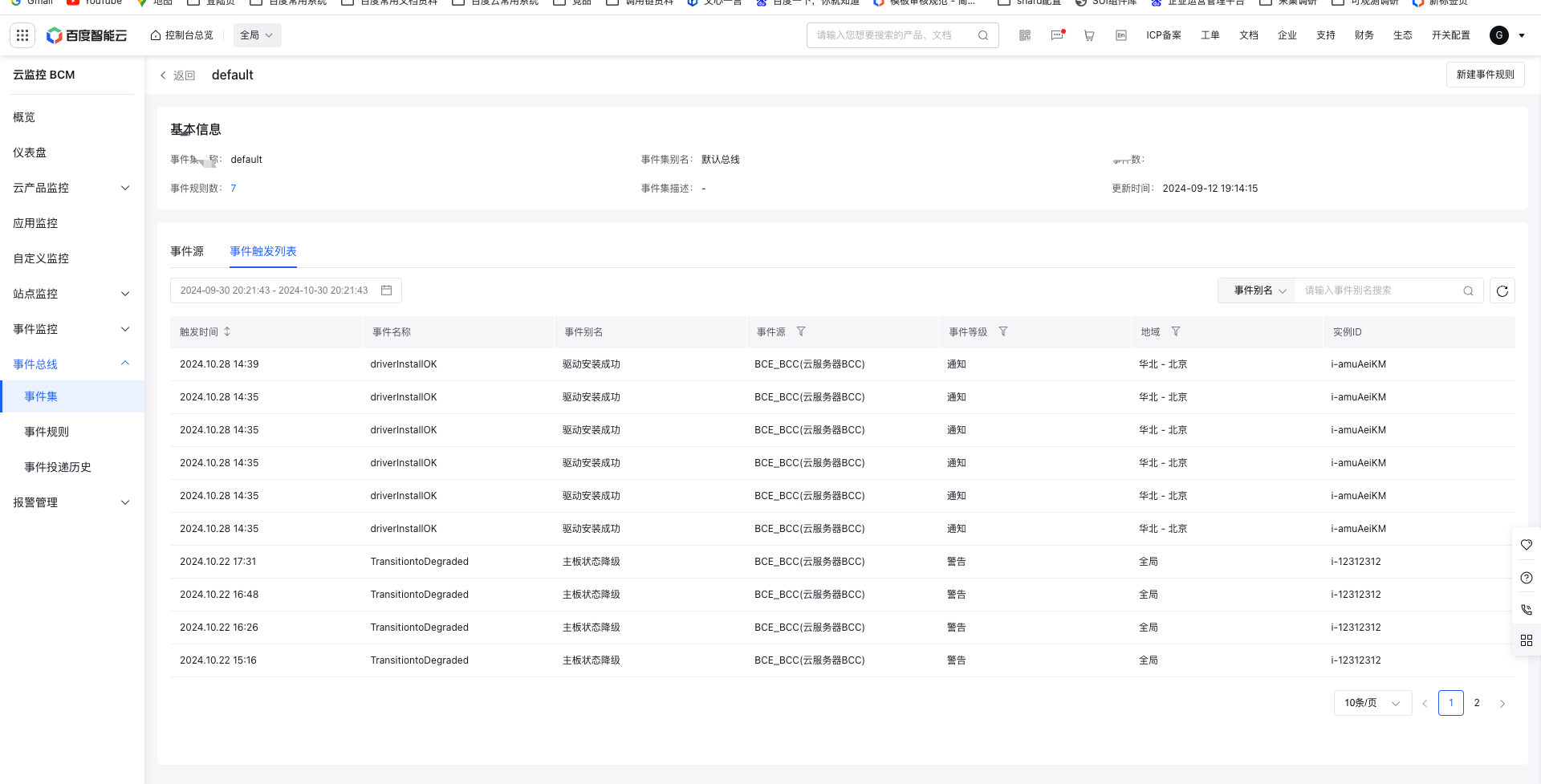Image resolution: width=1541 pixels, height=784 pixels.
Task: Open 控制台总览 home link
Action: 182,35
